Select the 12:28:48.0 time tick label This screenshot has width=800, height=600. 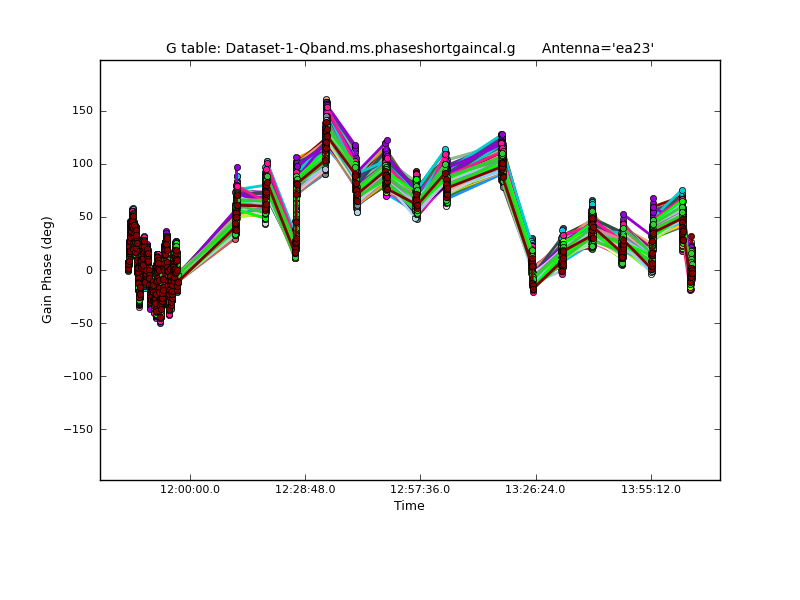point(305,489)
